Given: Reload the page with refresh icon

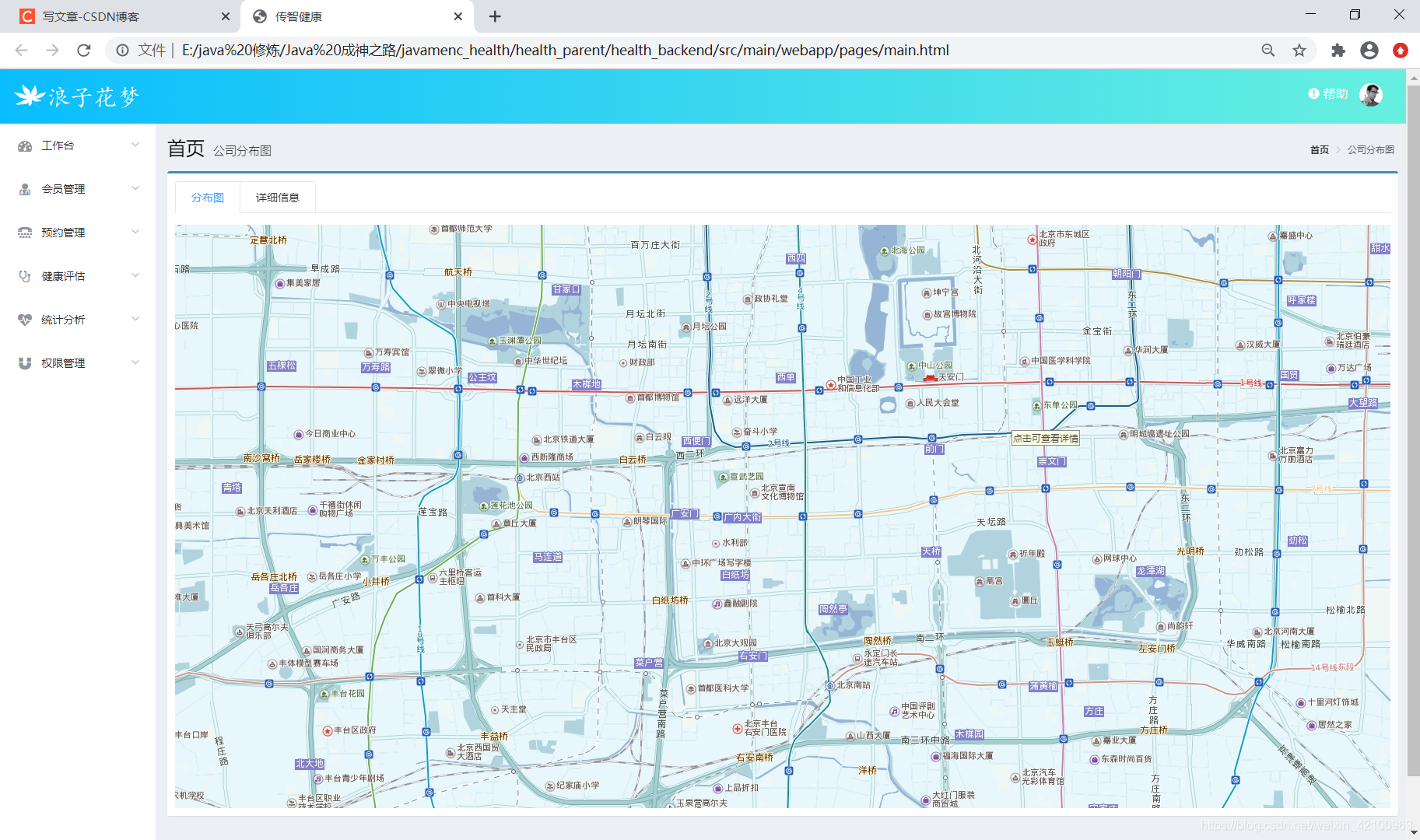Looking at the screenshot, I should 84,51.
